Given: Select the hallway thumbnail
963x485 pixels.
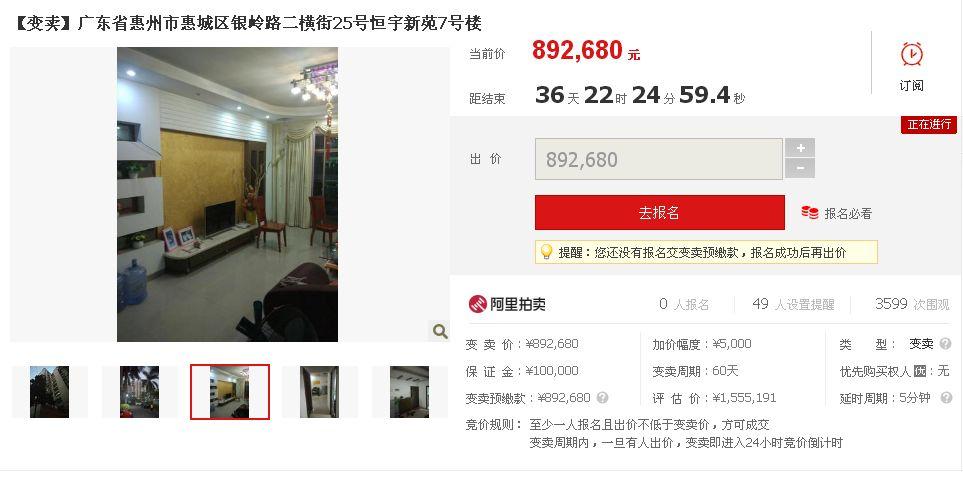Looking at the screenshot, I should [319, 392].
